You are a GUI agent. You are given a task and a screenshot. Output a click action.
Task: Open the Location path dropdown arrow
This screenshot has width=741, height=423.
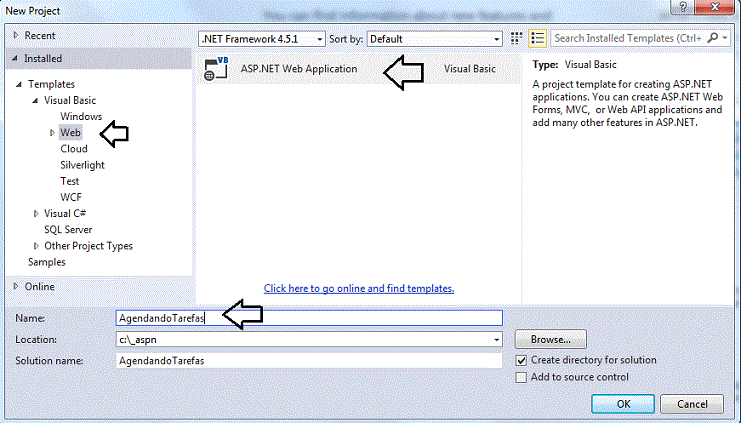click(496, 340)
